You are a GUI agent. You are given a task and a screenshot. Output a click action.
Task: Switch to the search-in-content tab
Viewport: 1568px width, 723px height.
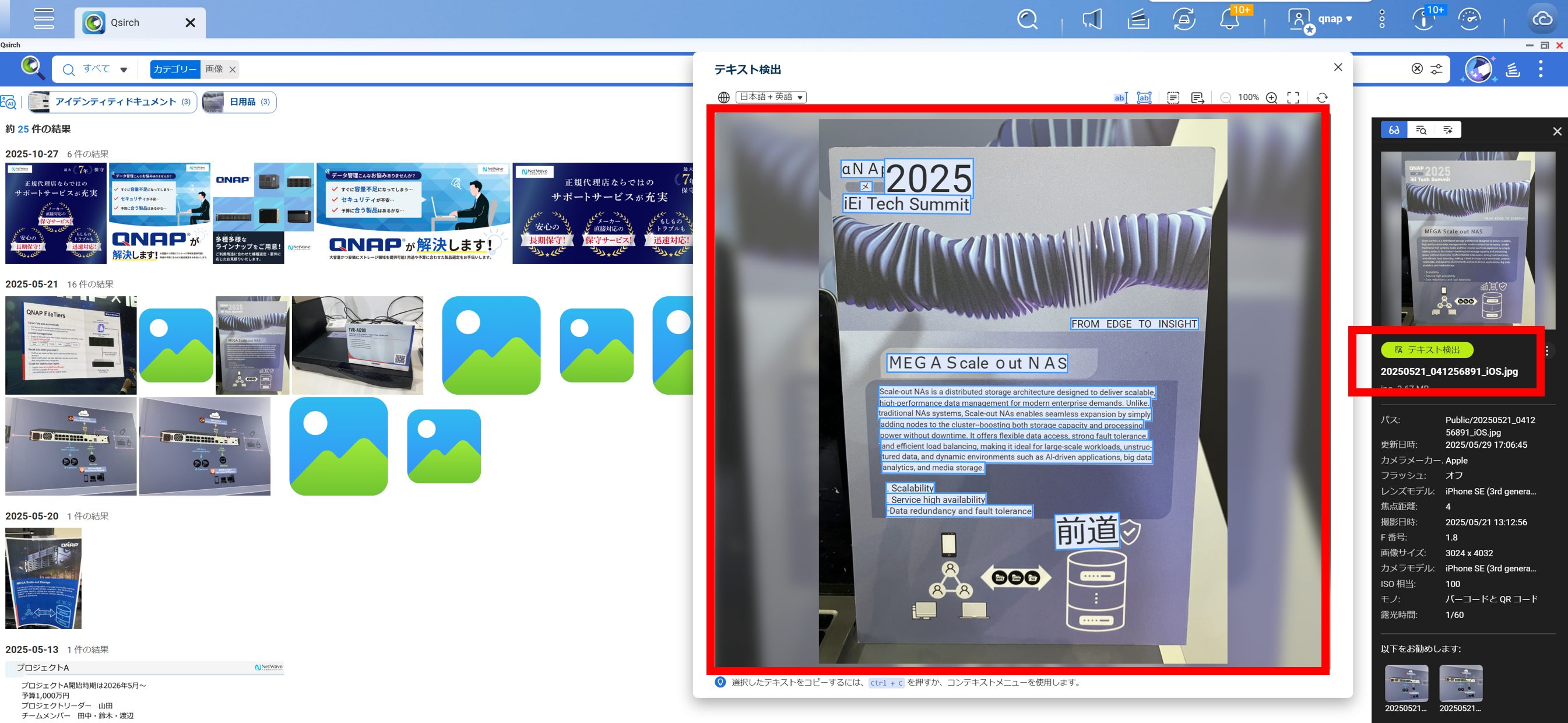1421,130
